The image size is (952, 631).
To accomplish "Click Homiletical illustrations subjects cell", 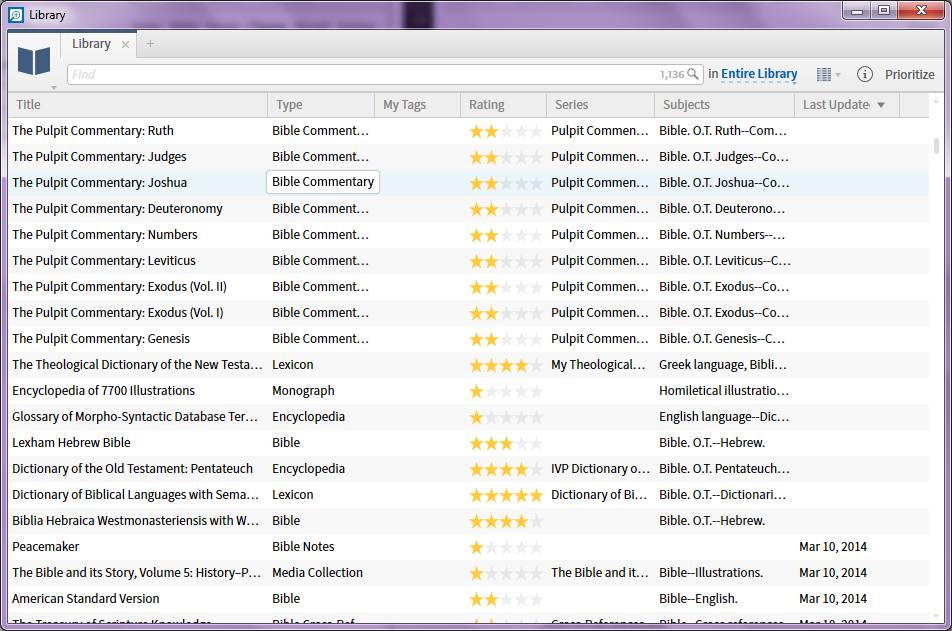I will click(724, 391).
